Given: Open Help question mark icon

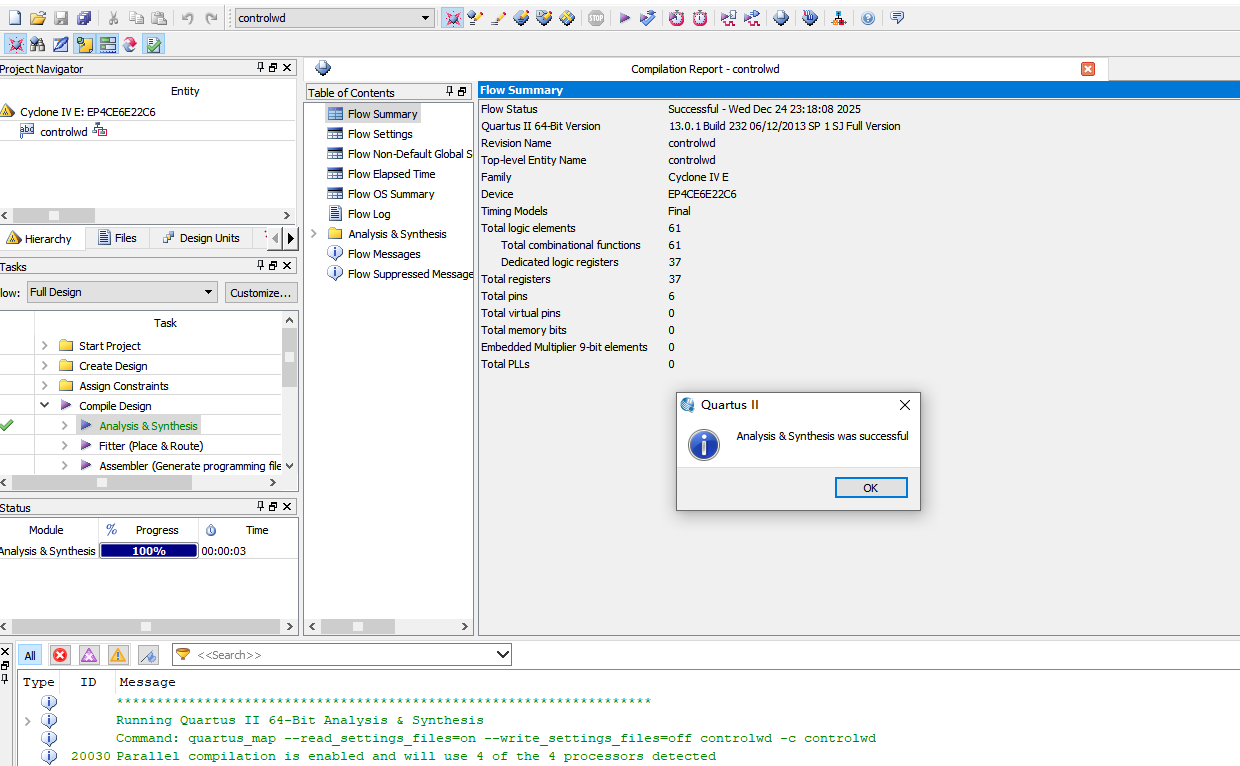Looking at the screenshot, I should [x=868, y=18].
